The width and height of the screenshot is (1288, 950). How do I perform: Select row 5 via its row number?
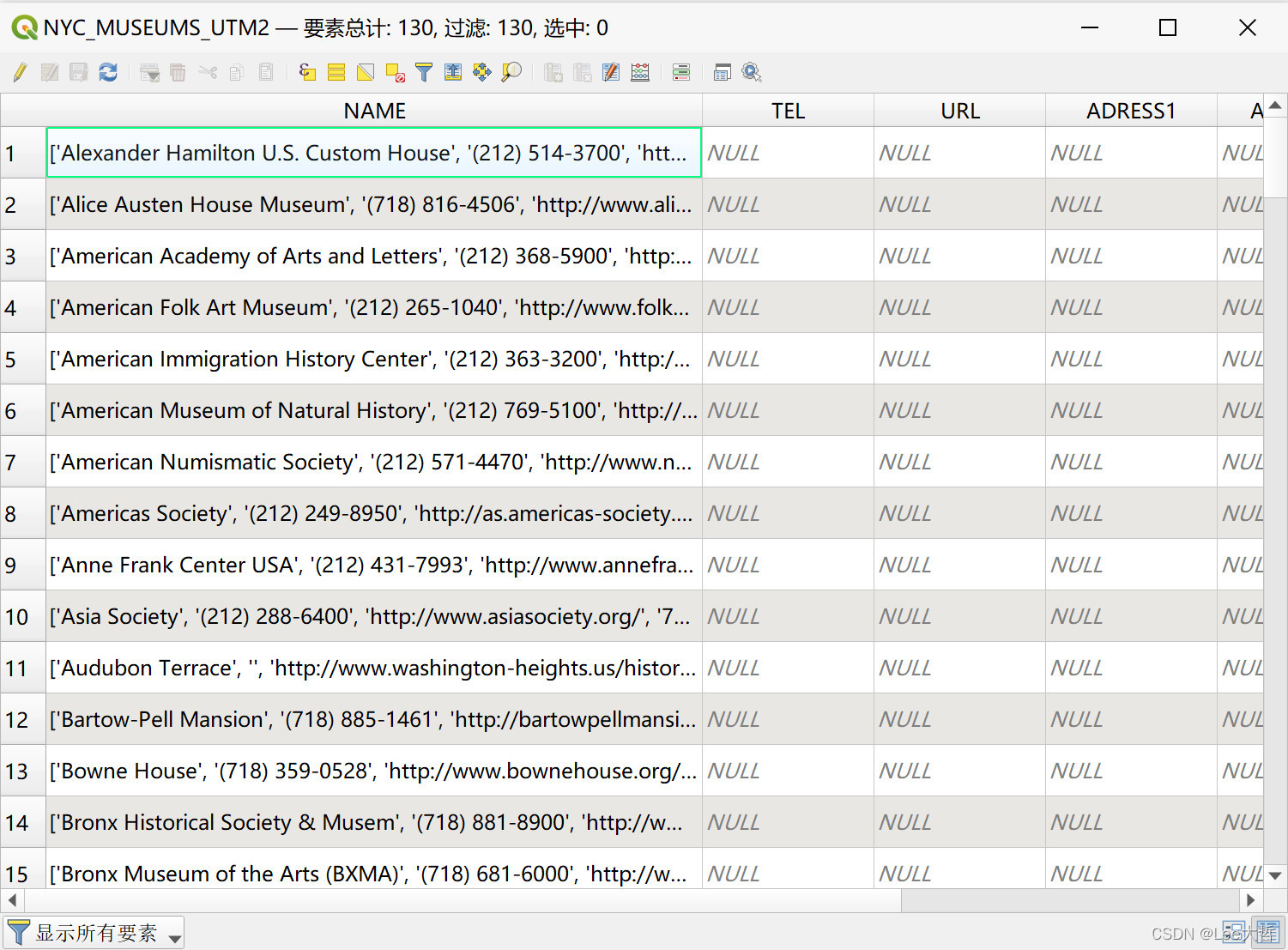23,359
